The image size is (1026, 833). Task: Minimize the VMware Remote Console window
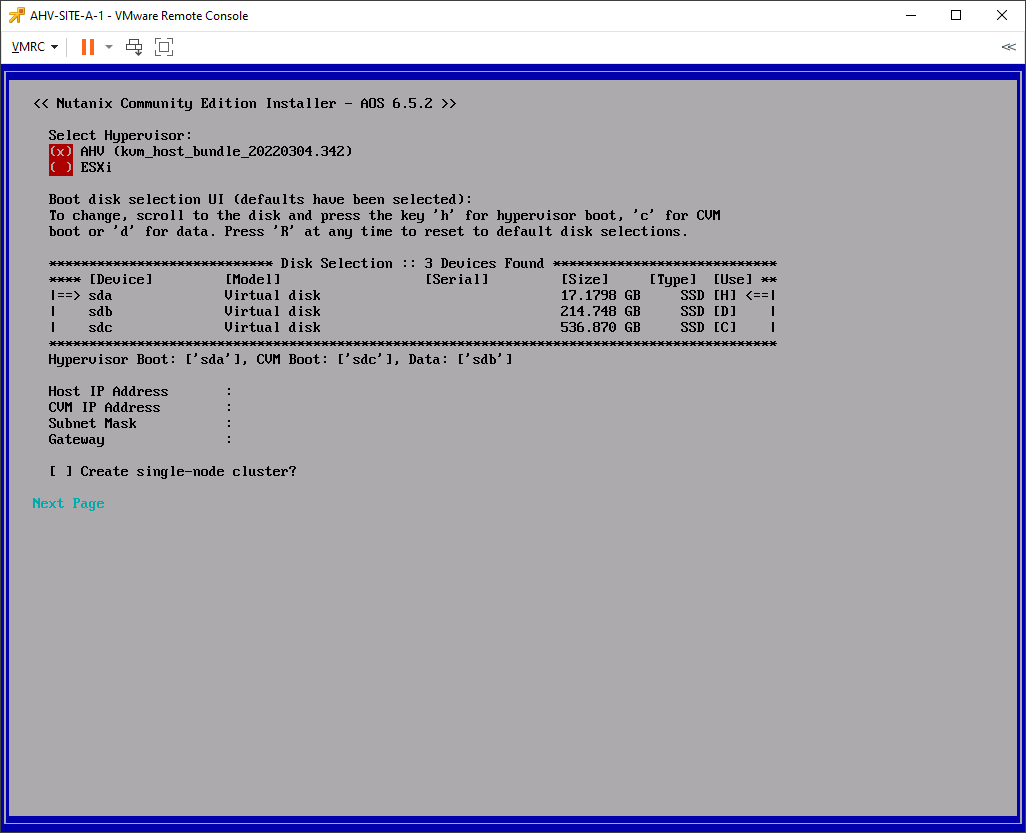point(911,15)
